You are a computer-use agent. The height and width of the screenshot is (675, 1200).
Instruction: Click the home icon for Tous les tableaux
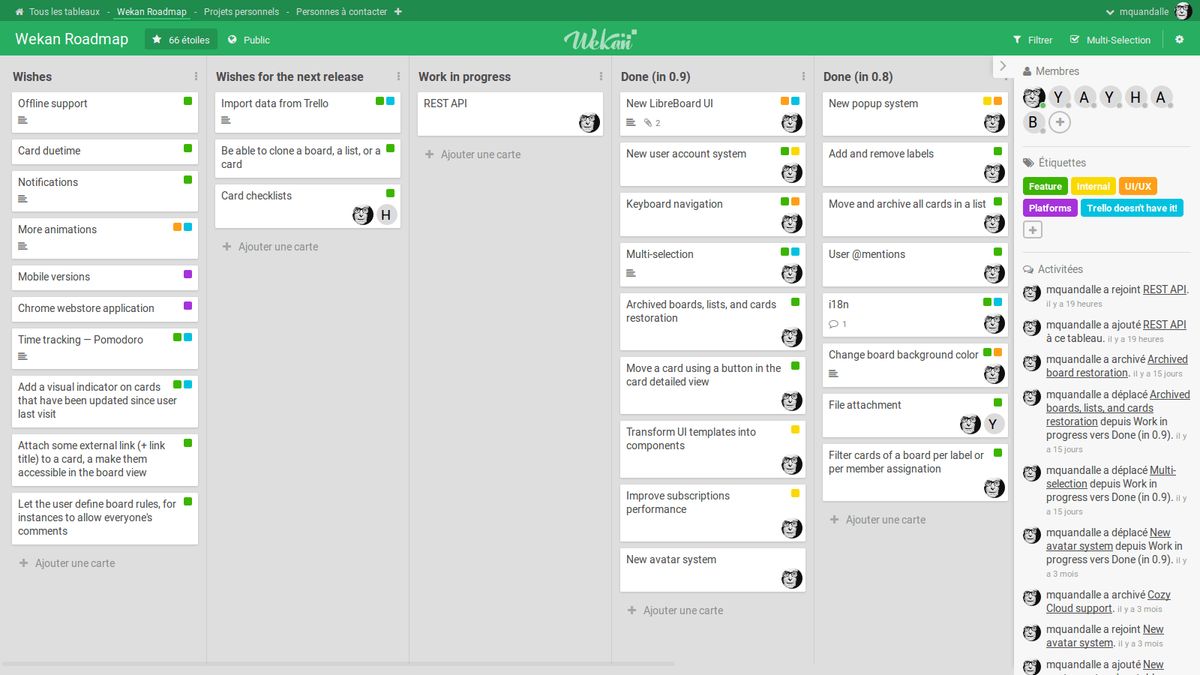pyautogui.click(x=19, y=12)
